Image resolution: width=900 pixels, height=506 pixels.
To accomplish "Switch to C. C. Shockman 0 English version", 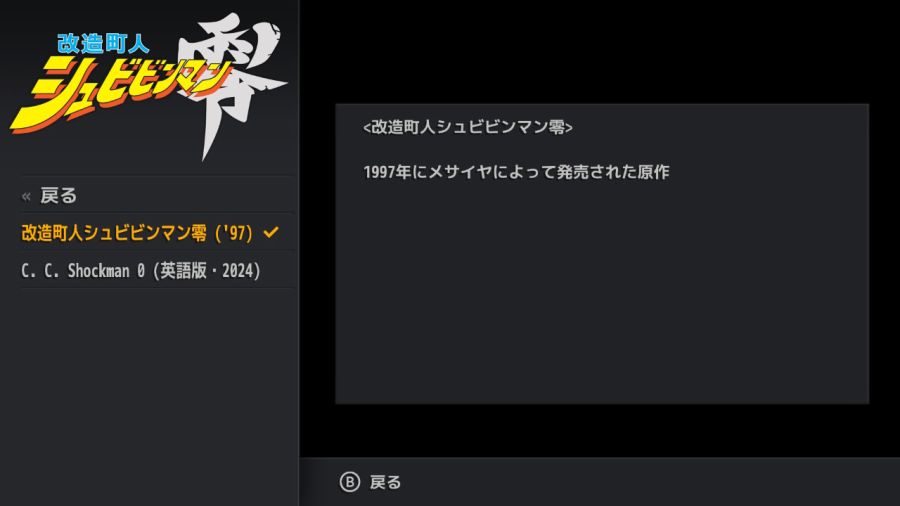I will point(157,270).
